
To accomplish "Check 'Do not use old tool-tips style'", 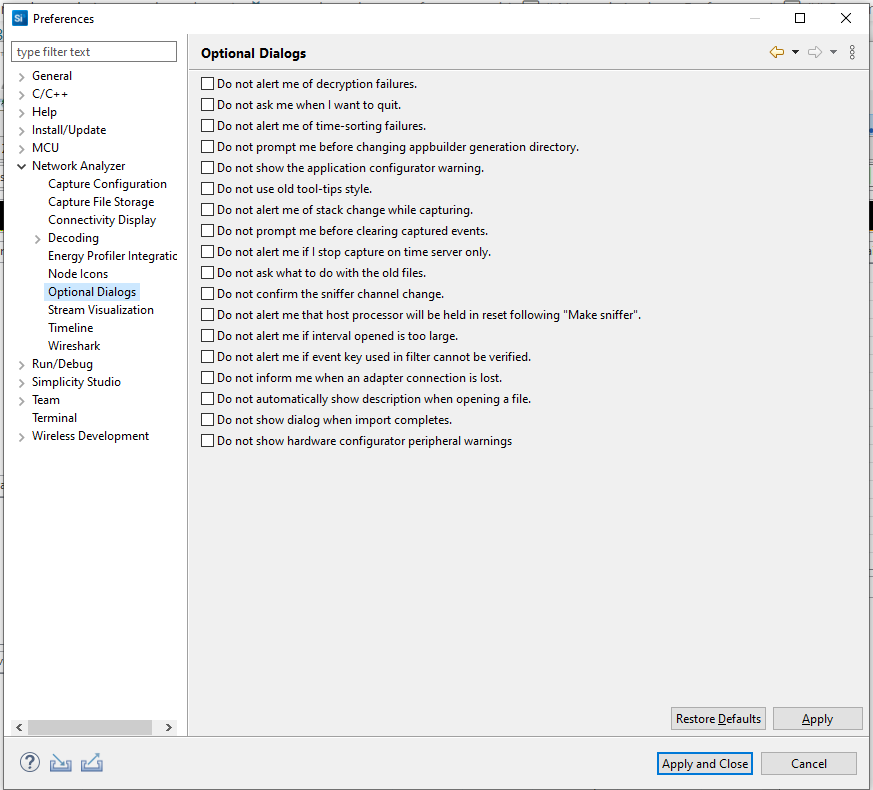I will coord(207,189).
